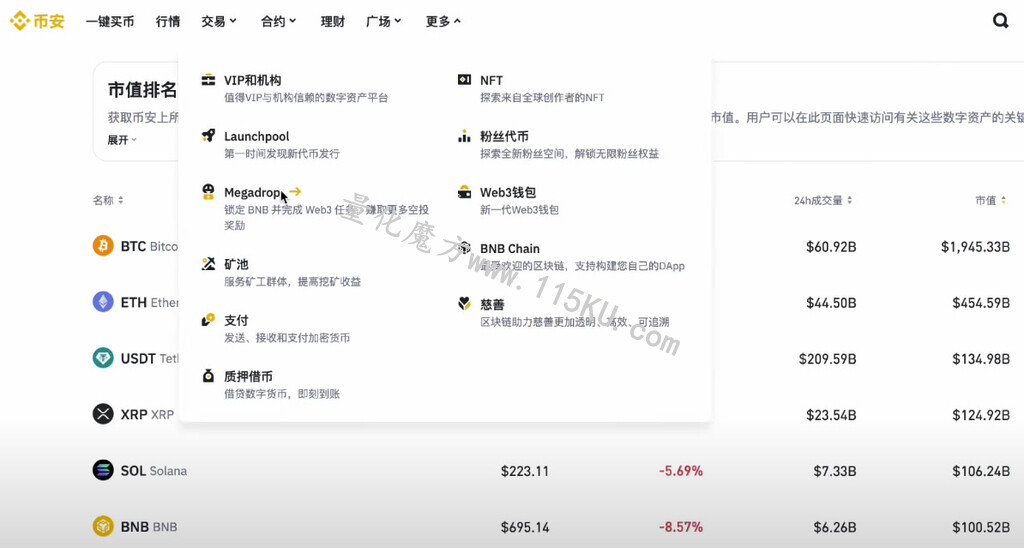Click the 矿池 mining icon
This screenshot has height=548, width=1024.
click(x=208, y=264)
